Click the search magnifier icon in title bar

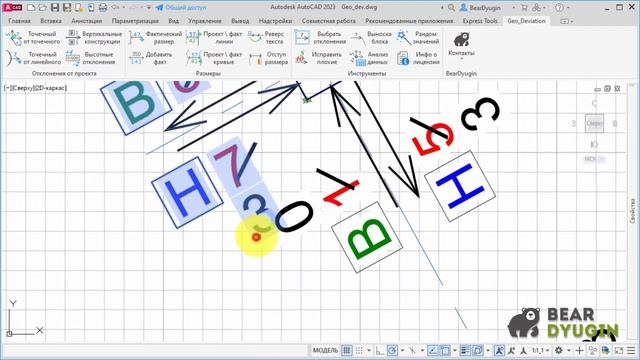(451, 7)
